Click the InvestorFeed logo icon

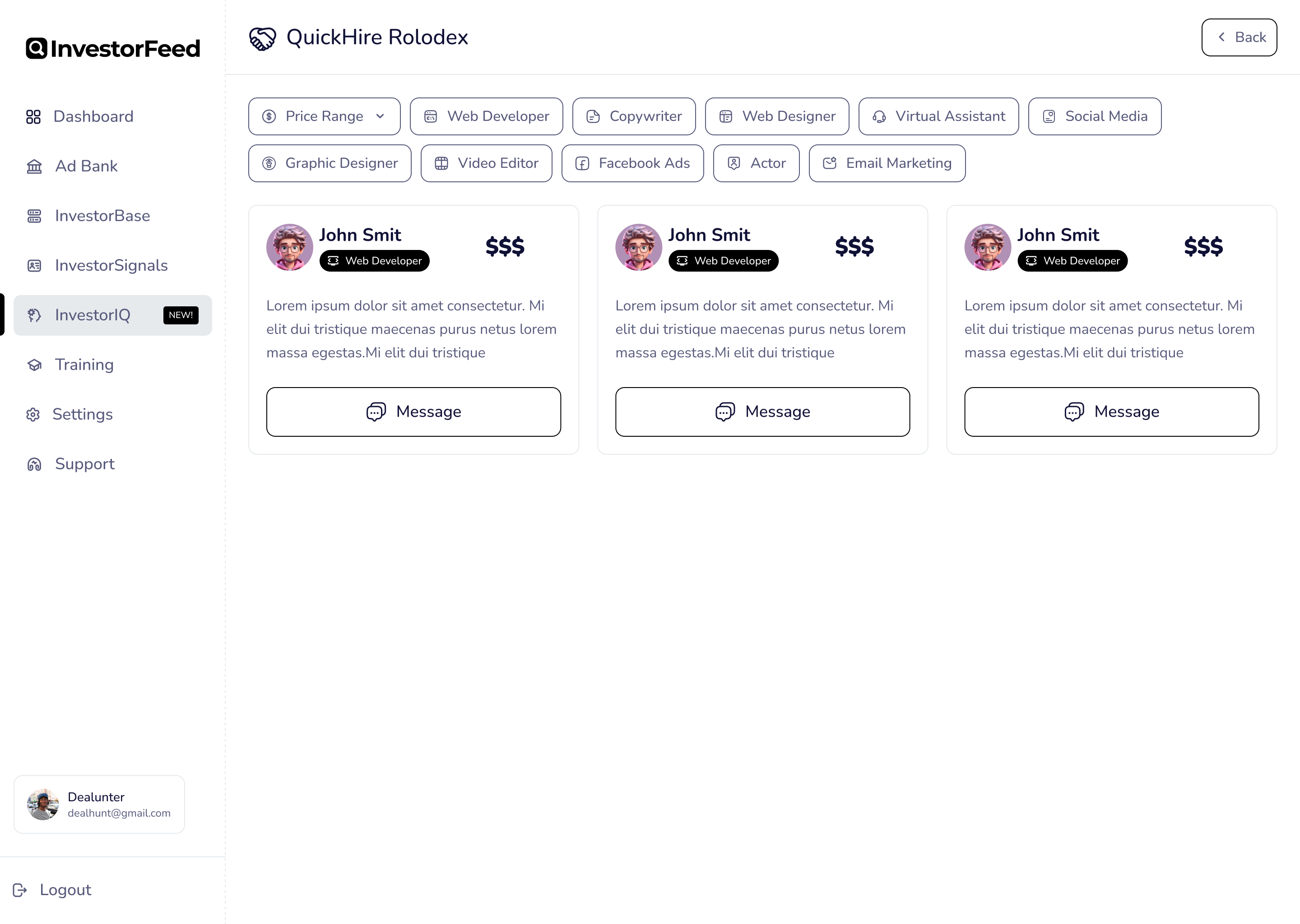(36, 48)
